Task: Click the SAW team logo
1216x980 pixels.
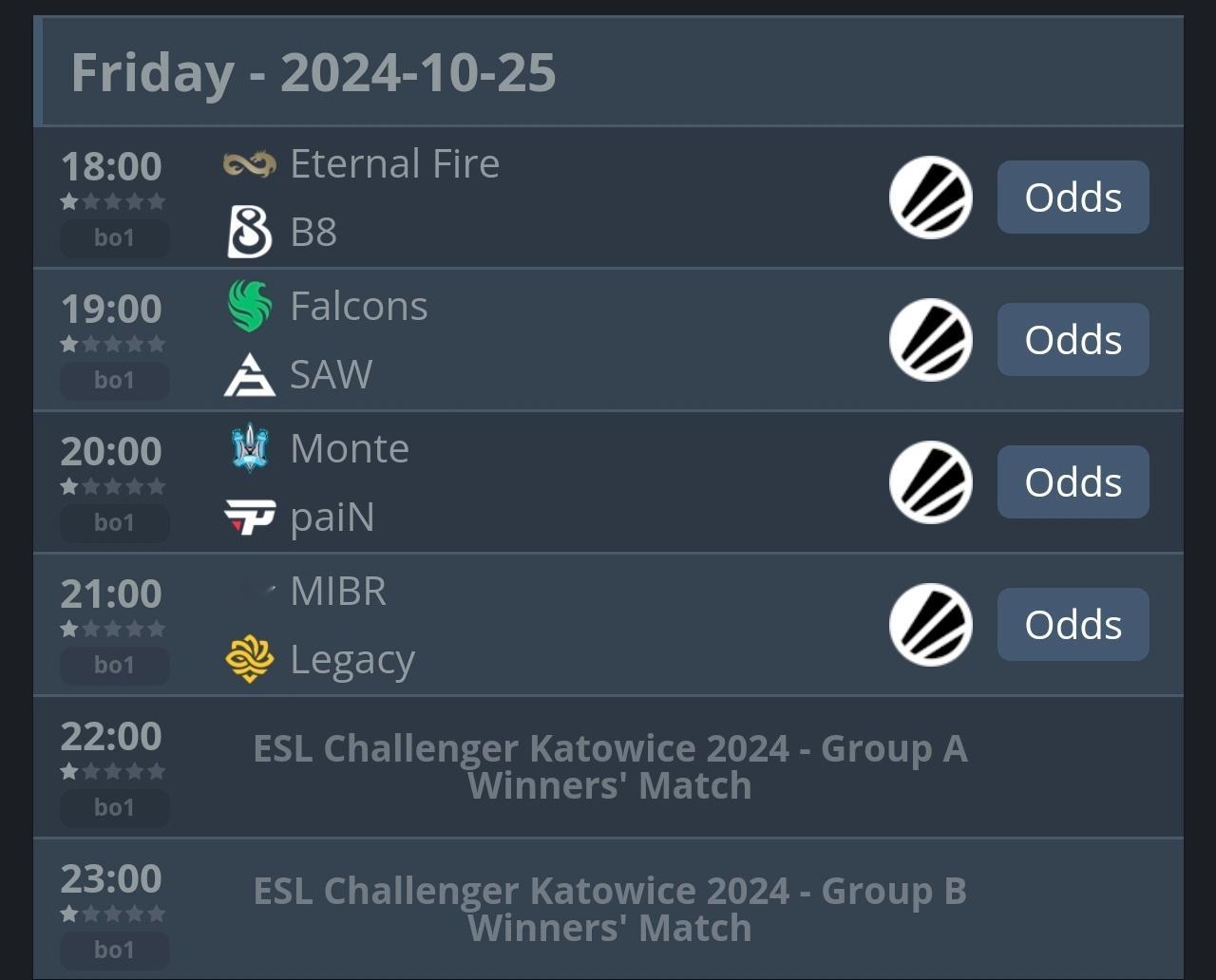Action: coord(250,374)
